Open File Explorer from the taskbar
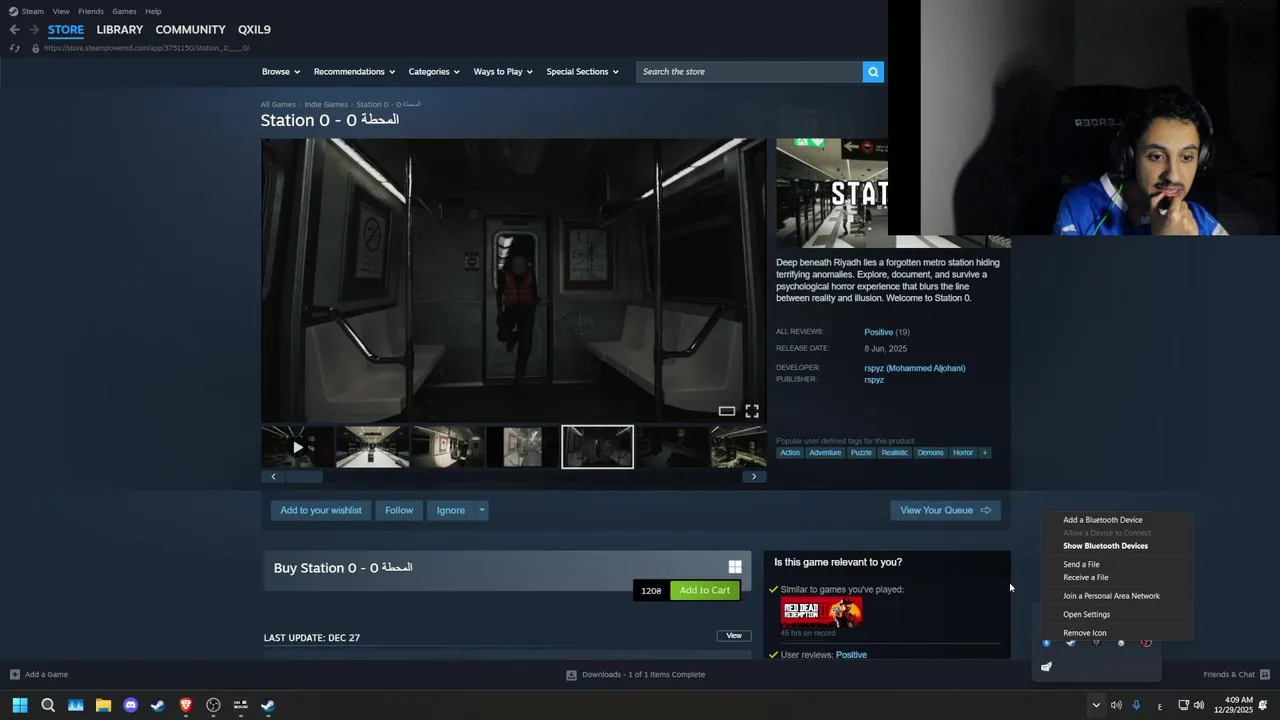 pos(103,705)
